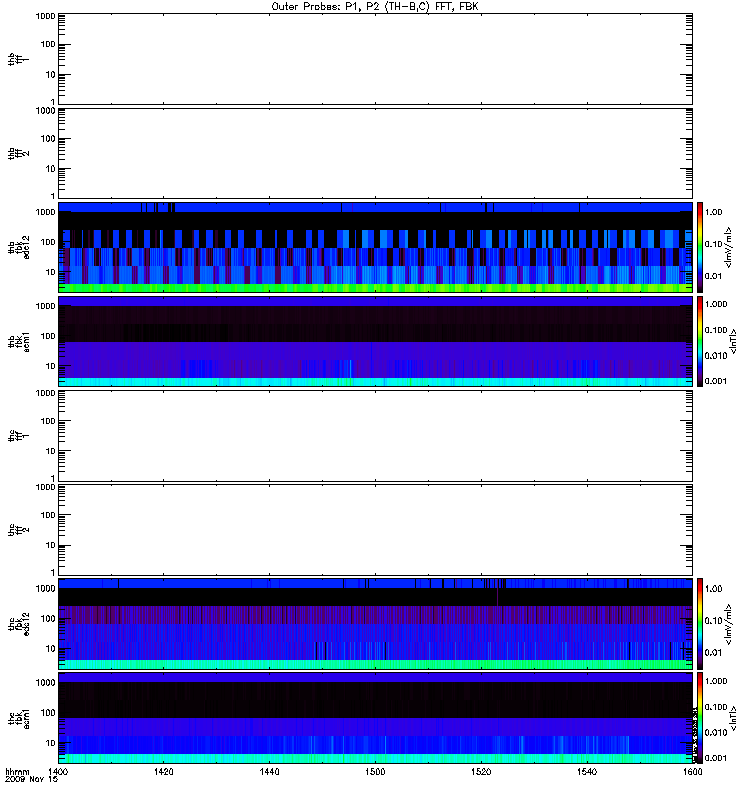750x800 pixels.
Task: Click the 1520 time axis label
Action: click(481, 771)
